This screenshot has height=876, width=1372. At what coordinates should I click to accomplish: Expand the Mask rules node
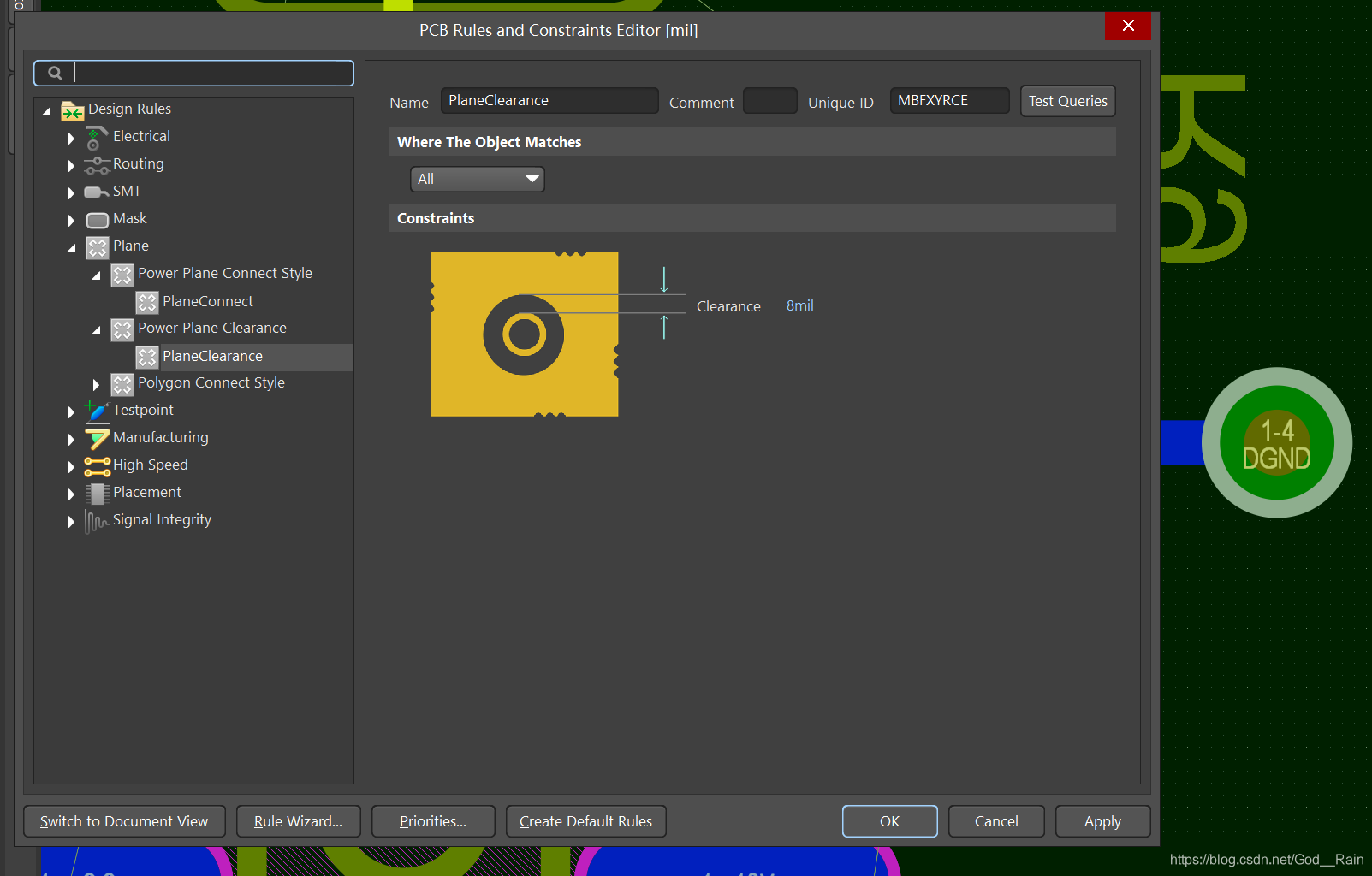click(71, 221)
